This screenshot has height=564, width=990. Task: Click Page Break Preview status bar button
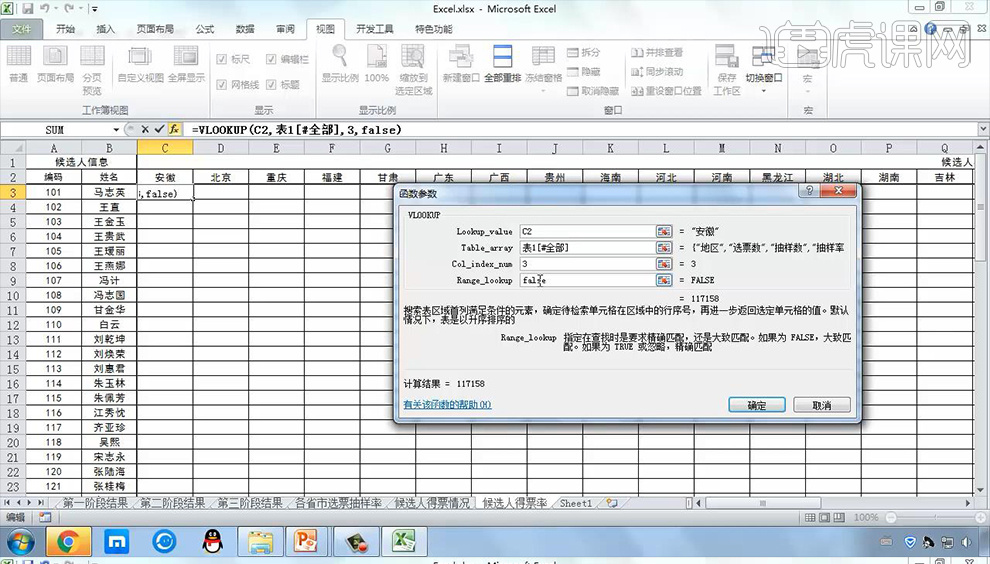(838, 517)
